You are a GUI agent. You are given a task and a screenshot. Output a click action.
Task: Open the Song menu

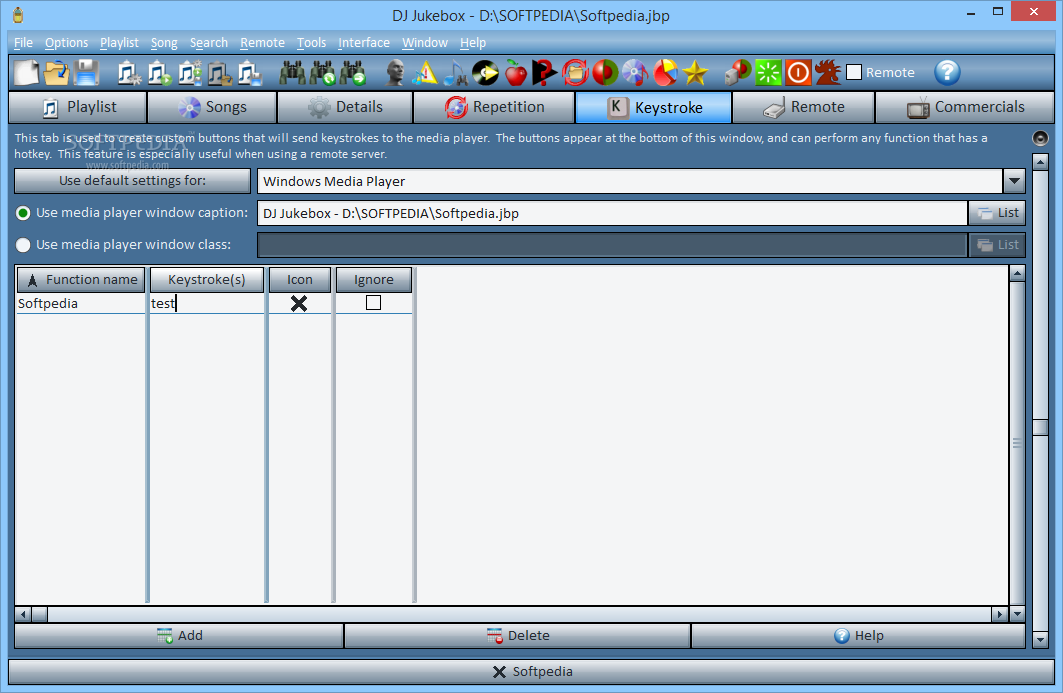164,43
